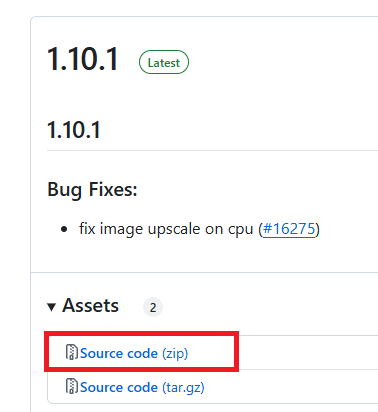378x412 pixels.
Task: Click the Bug Fixes heading
Action: pyautogui.click(x=92, y=190)
